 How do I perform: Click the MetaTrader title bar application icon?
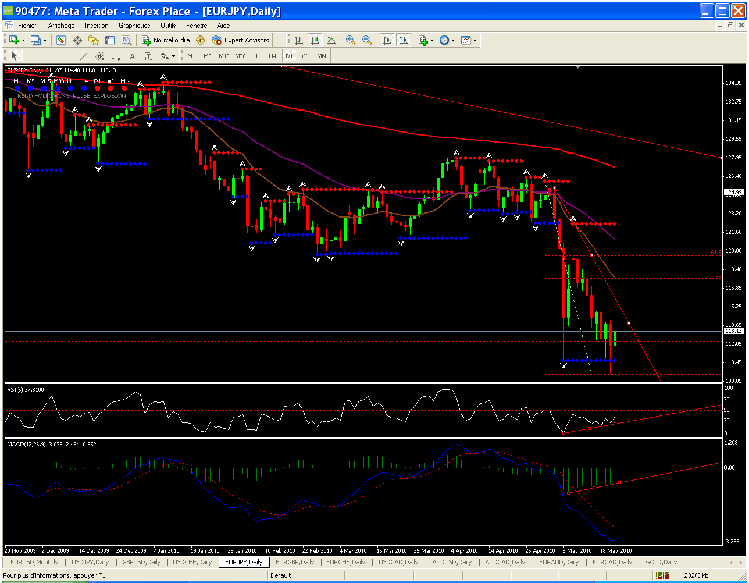coord(8,11)
